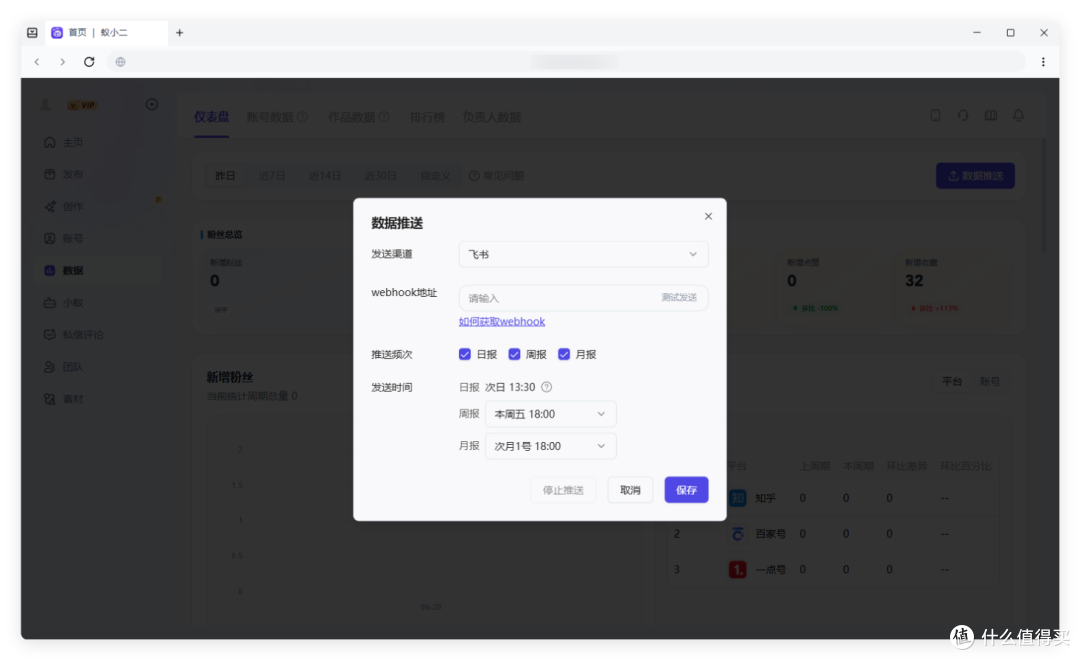Open the 发送渠道 dropdown showing 飞书
The image size is (1080, 660).
coord(583,254)
